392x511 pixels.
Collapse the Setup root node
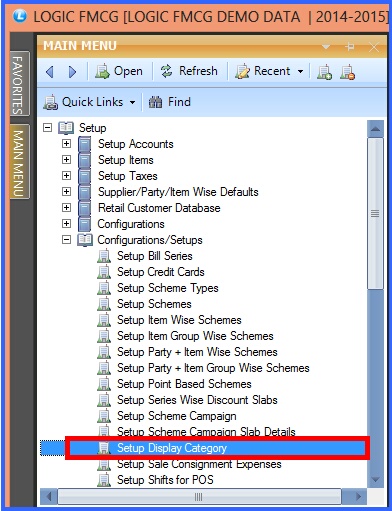48,127
